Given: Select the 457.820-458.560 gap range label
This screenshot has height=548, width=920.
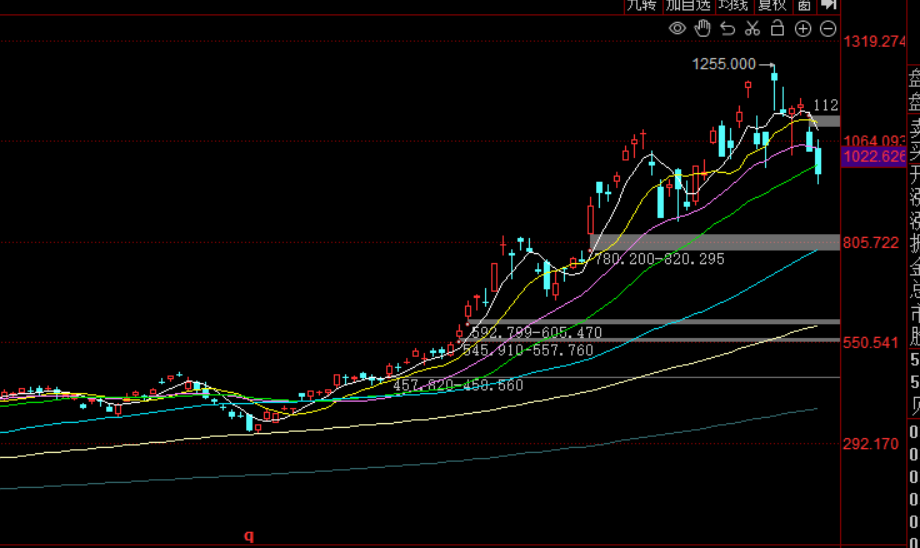Looking at the screenshot, I should 458,385.
